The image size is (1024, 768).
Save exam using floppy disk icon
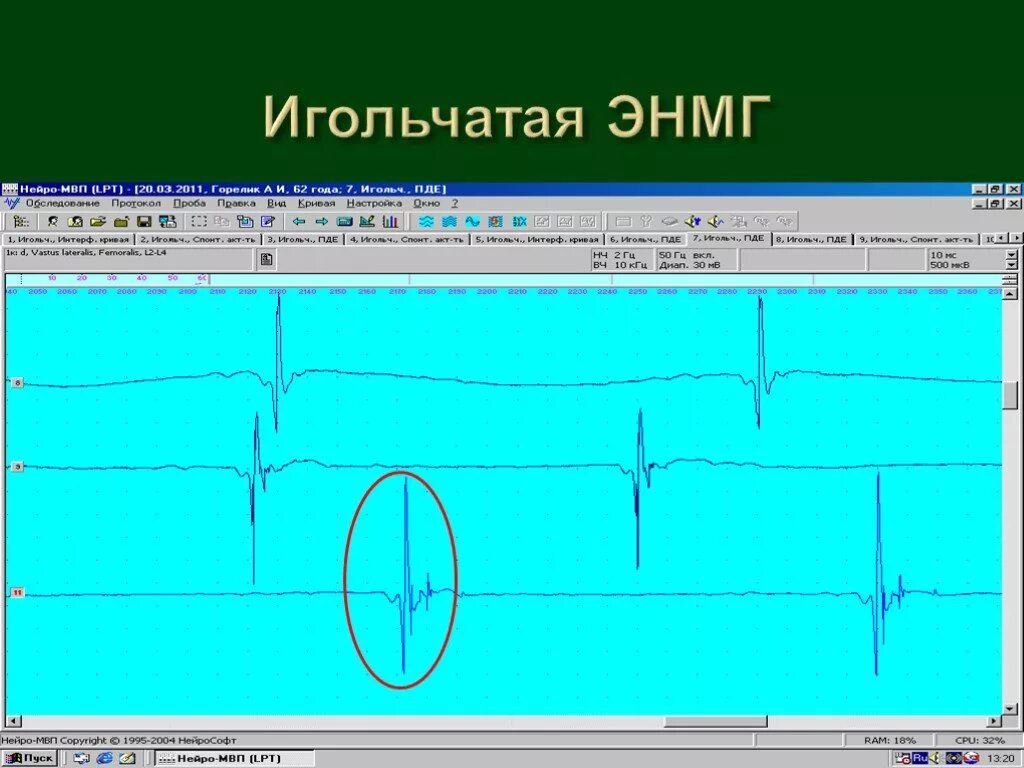[x=144, y=221]
